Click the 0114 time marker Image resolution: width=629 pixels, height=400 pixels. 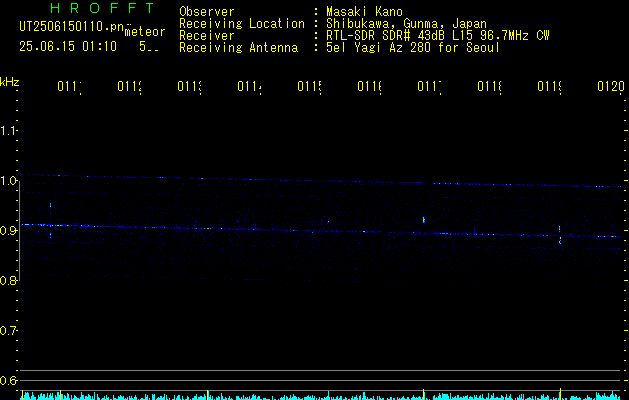click(x=249, y=86)
